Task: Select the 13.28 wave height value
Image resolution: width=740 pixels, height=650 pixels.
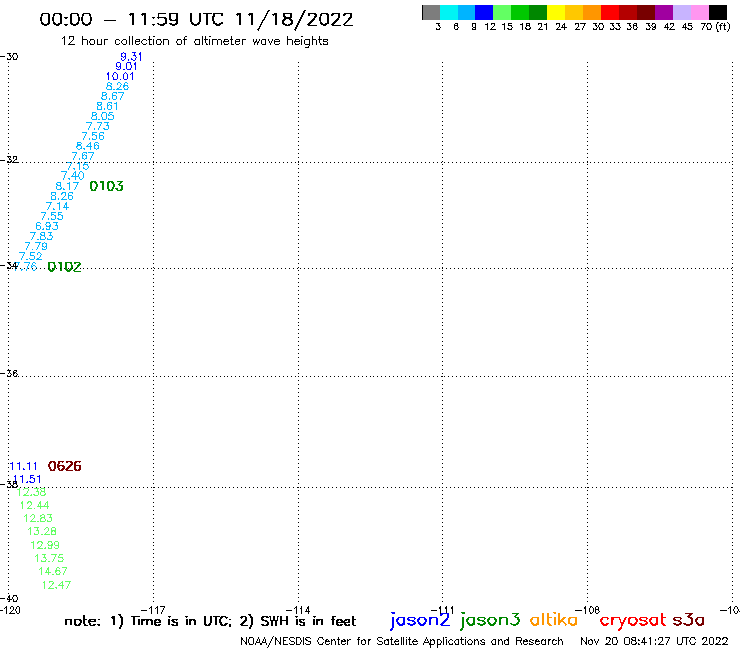Action: [42, 532]
